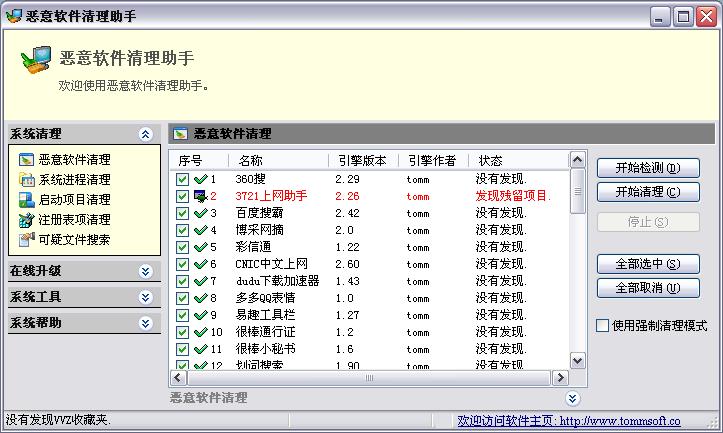Expand the 在线升级 section
Screen dimensions: 723x433
146,271
